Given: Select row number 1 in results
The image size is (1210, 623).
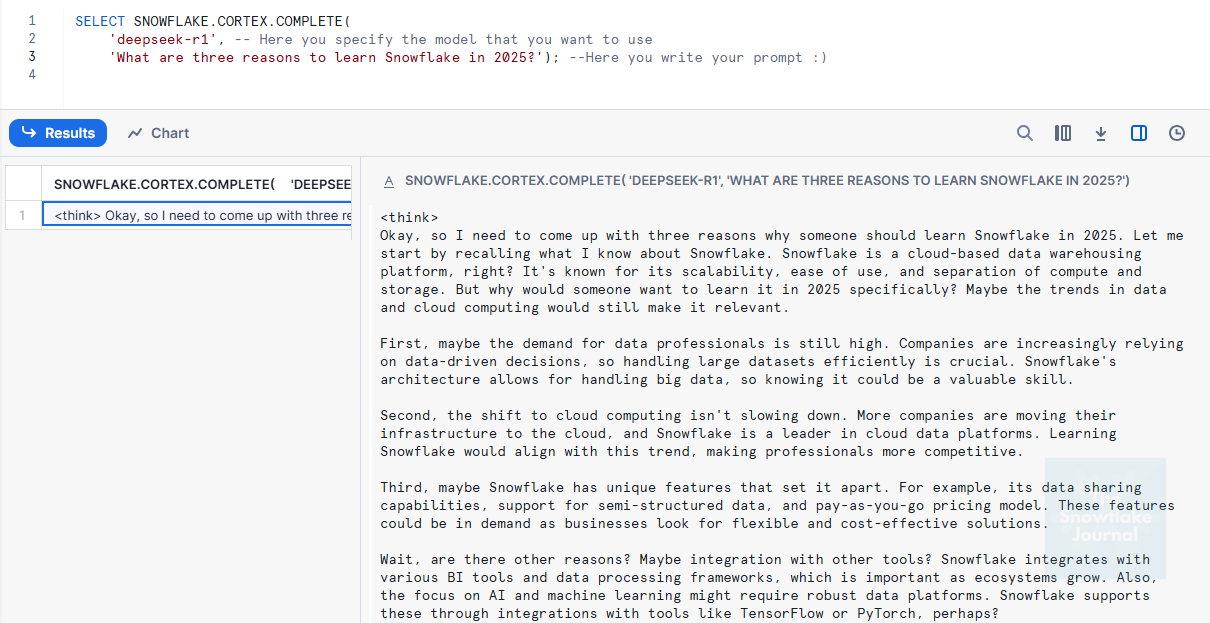Looking at the screenshot, I should pos(23,215).
